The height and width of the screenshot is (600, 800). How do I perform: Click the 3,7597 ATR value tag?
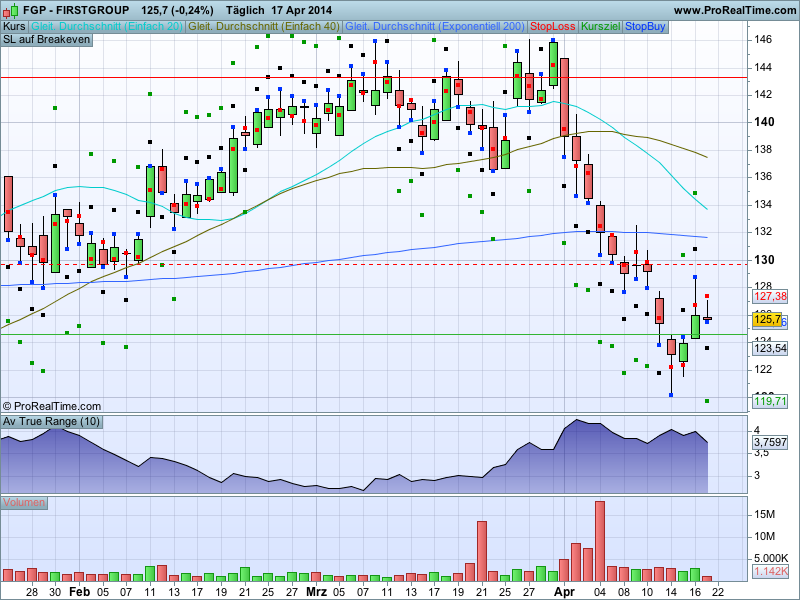coord(770,442)
